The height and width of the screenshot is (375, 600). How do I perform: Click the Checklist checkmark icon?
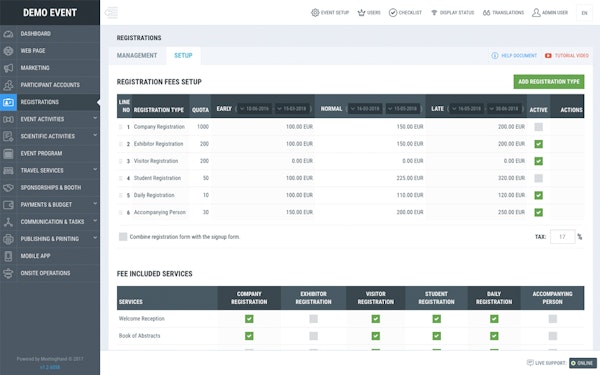click(393, 13)
